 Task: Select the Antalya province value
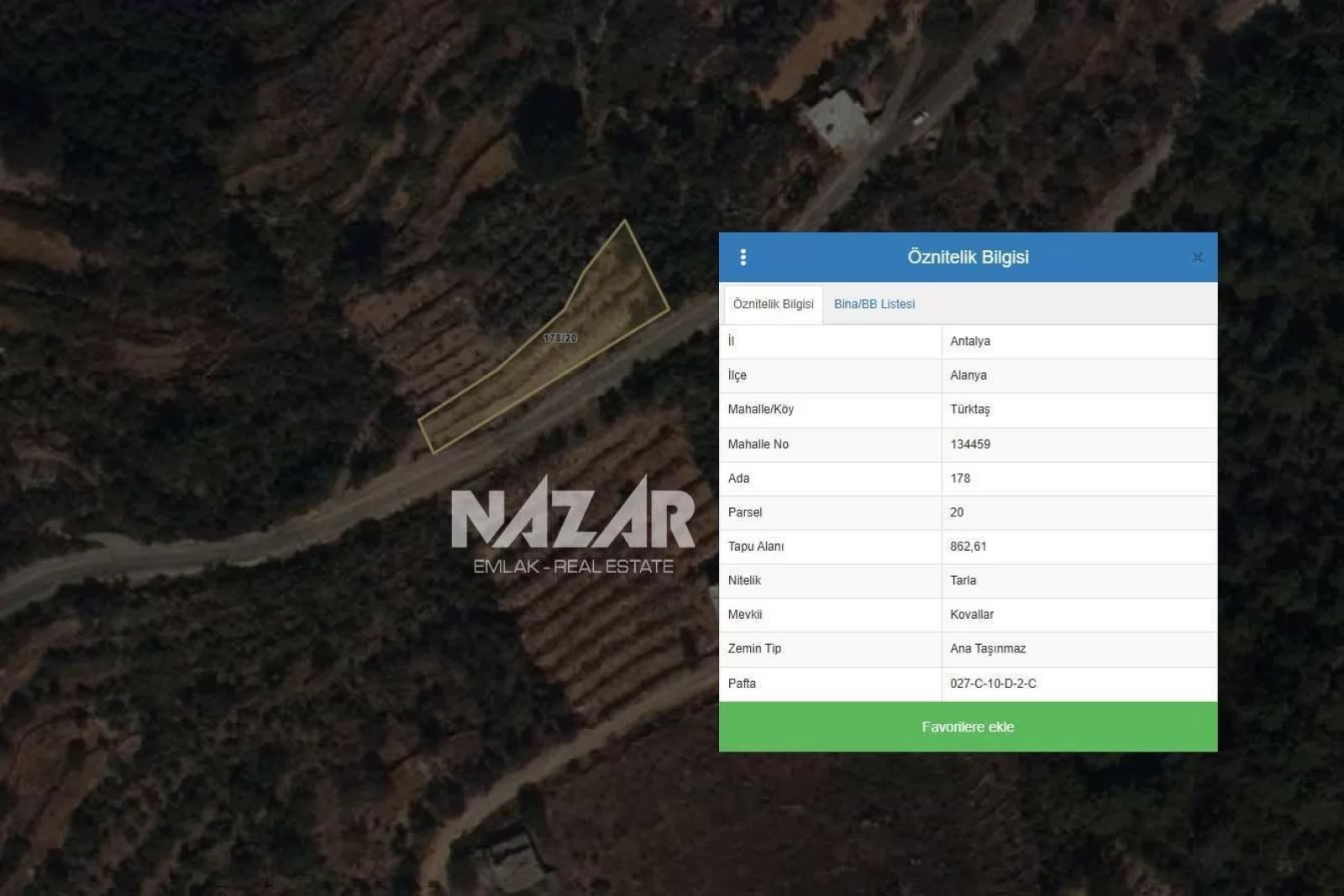click(970, 341)
